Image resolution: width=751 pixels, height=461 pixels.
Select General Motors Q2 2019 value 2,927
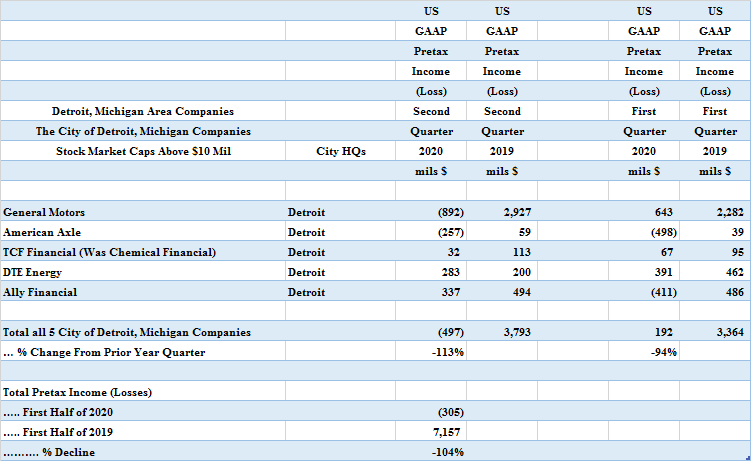click(517, 212)
